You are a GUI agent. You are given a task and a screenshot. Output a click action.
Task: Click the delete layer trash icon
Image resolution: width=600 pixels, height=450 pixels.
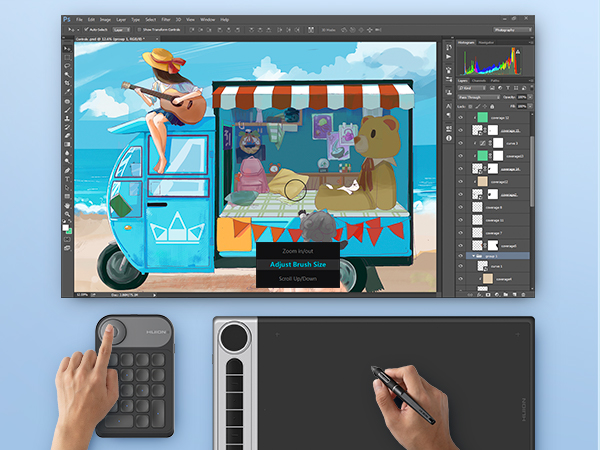(523, 295)
